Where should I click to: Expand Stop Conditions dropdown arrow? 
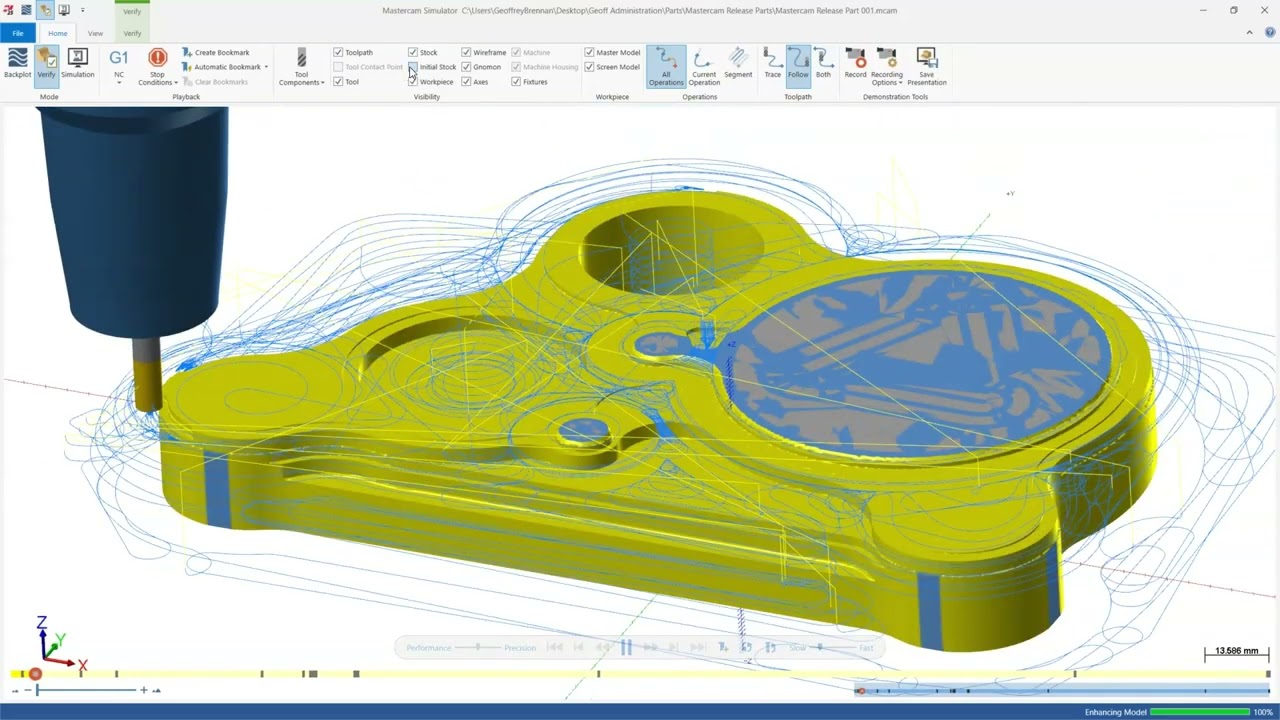click(x=176, y=83)
